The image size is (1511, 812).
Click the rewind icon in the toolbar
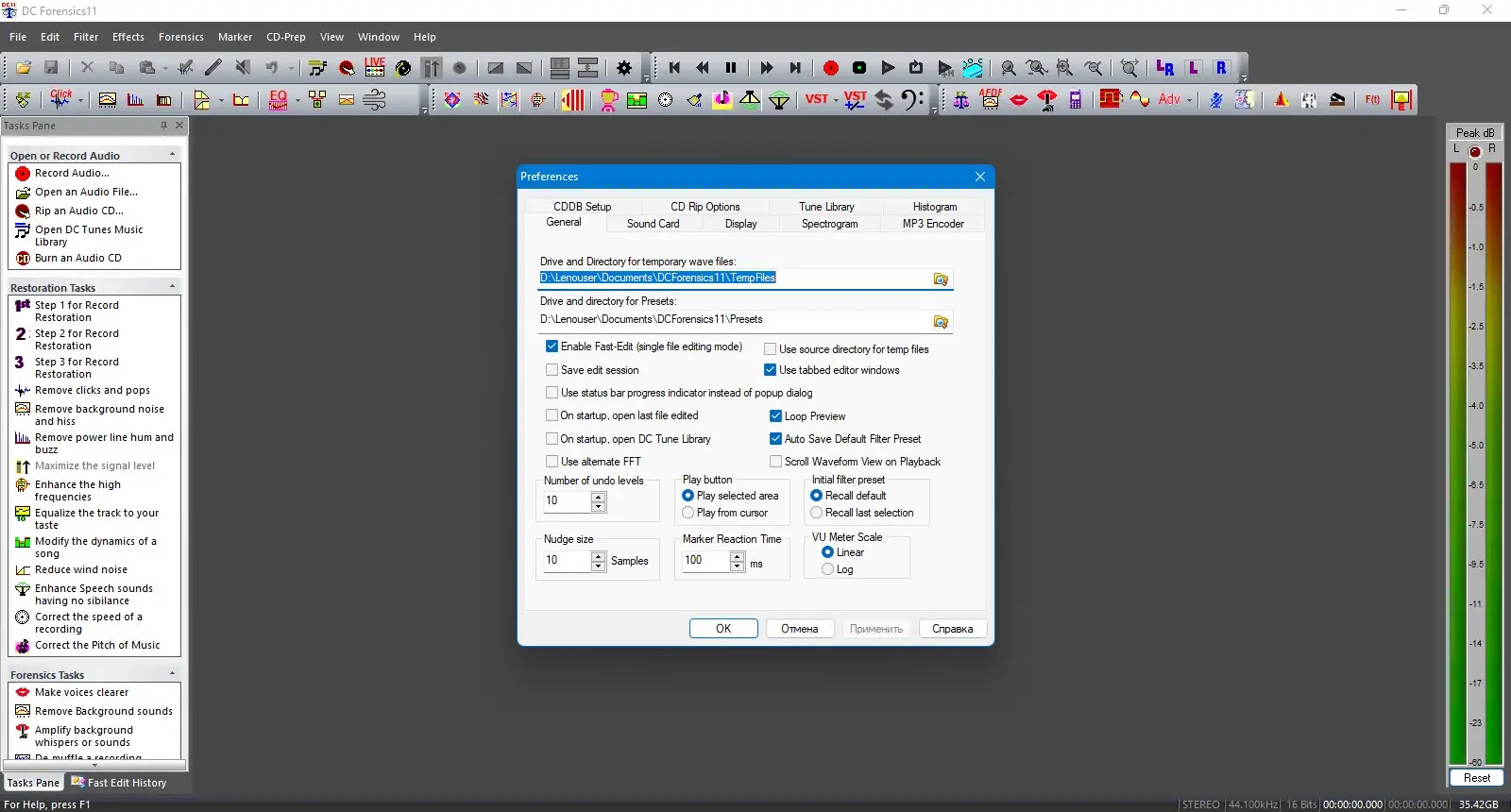click(x=703, y=68)
